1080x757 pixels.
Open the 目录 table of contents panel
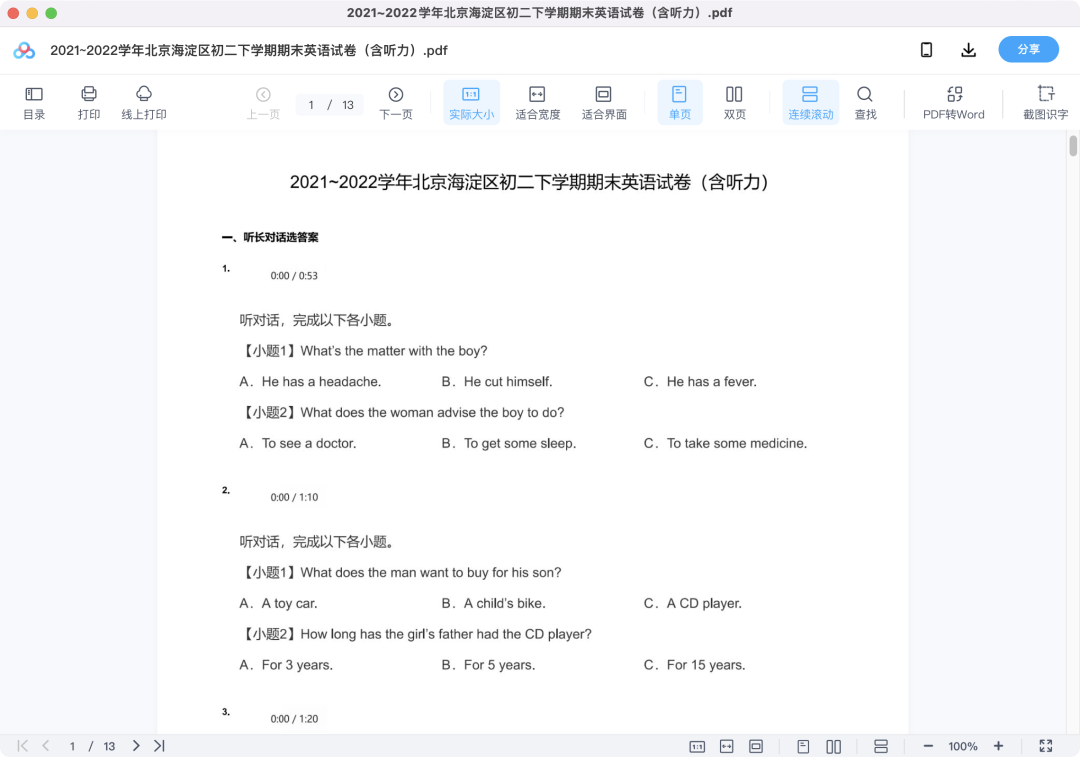pyautogui.click(x=34, y=103)
